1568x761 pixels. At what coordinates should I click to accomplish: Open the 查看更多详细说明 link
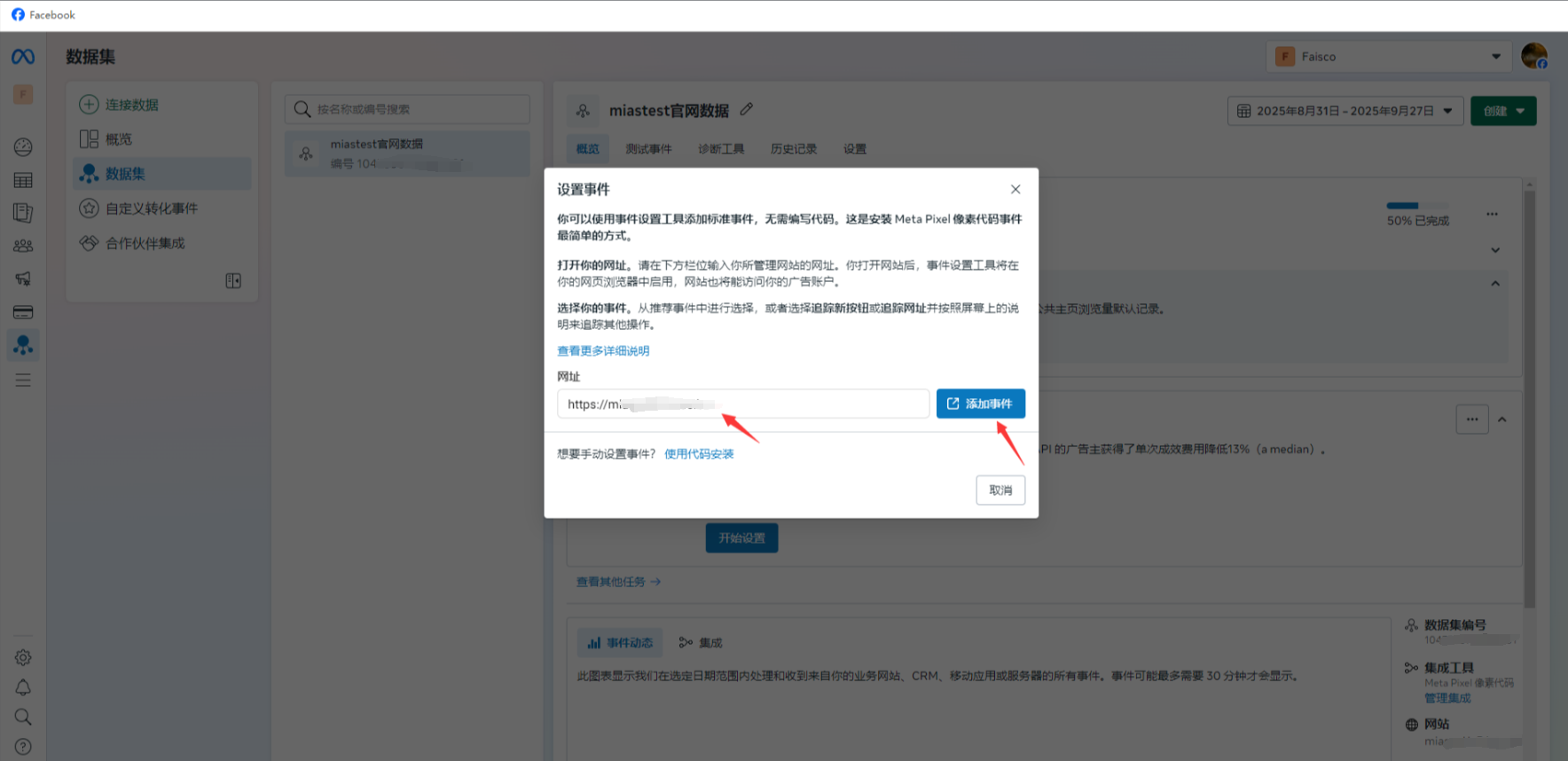click(x=603, y=351)
